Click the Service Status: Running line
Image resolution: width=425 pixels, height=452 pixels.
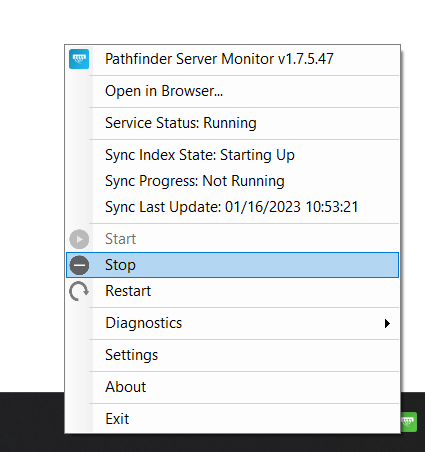[x=181, y=123]
